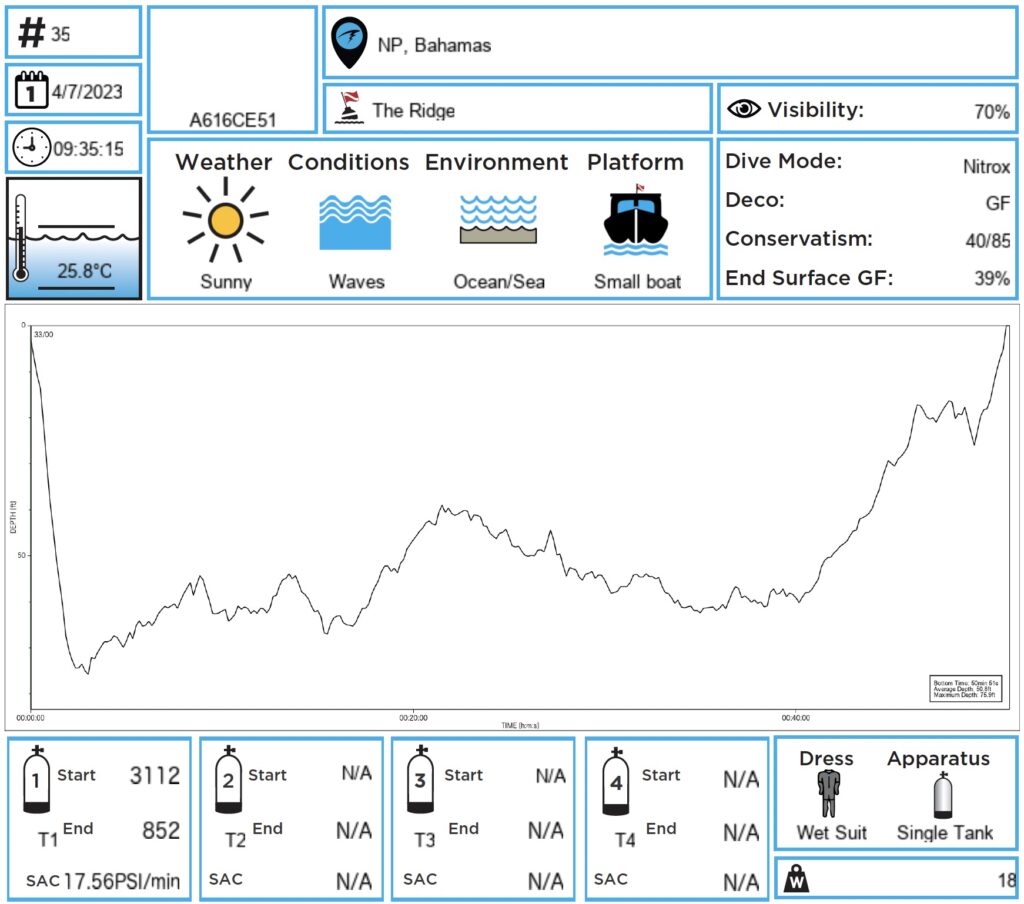
Task: Click the Tank 1 Start pressure 3112
Action: [155, 776]
